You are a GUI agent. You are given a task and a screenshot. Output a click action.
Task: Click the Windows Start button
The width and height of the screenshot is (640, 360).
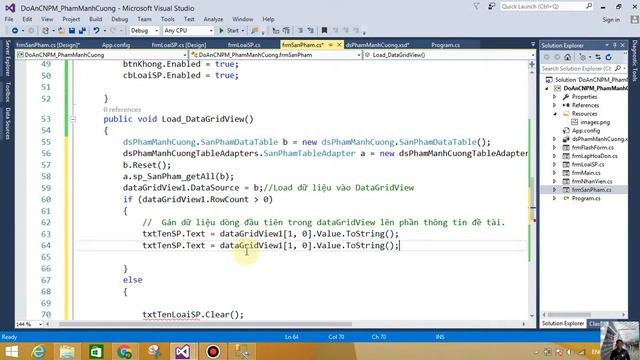point(11,351)
